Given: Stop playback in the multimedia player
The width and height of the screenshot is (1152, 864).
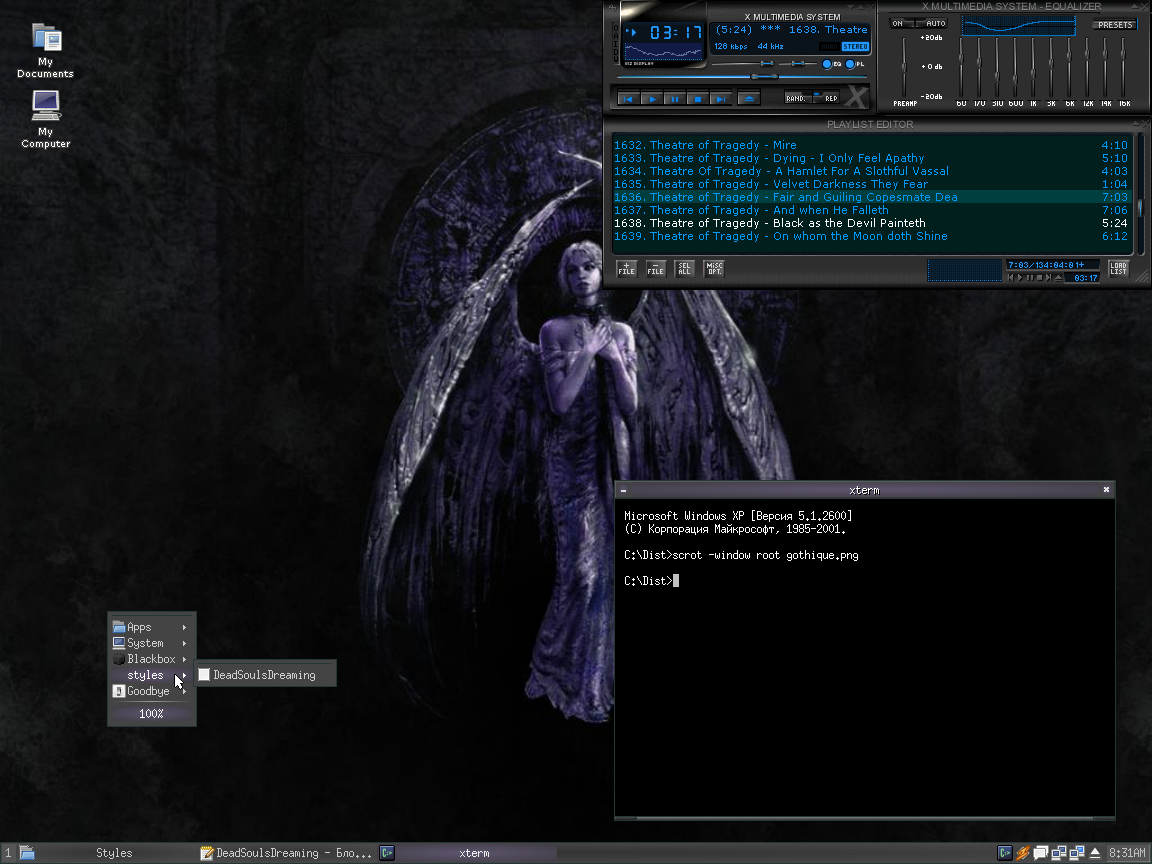Looking at the screenshot, I should 698,98.
